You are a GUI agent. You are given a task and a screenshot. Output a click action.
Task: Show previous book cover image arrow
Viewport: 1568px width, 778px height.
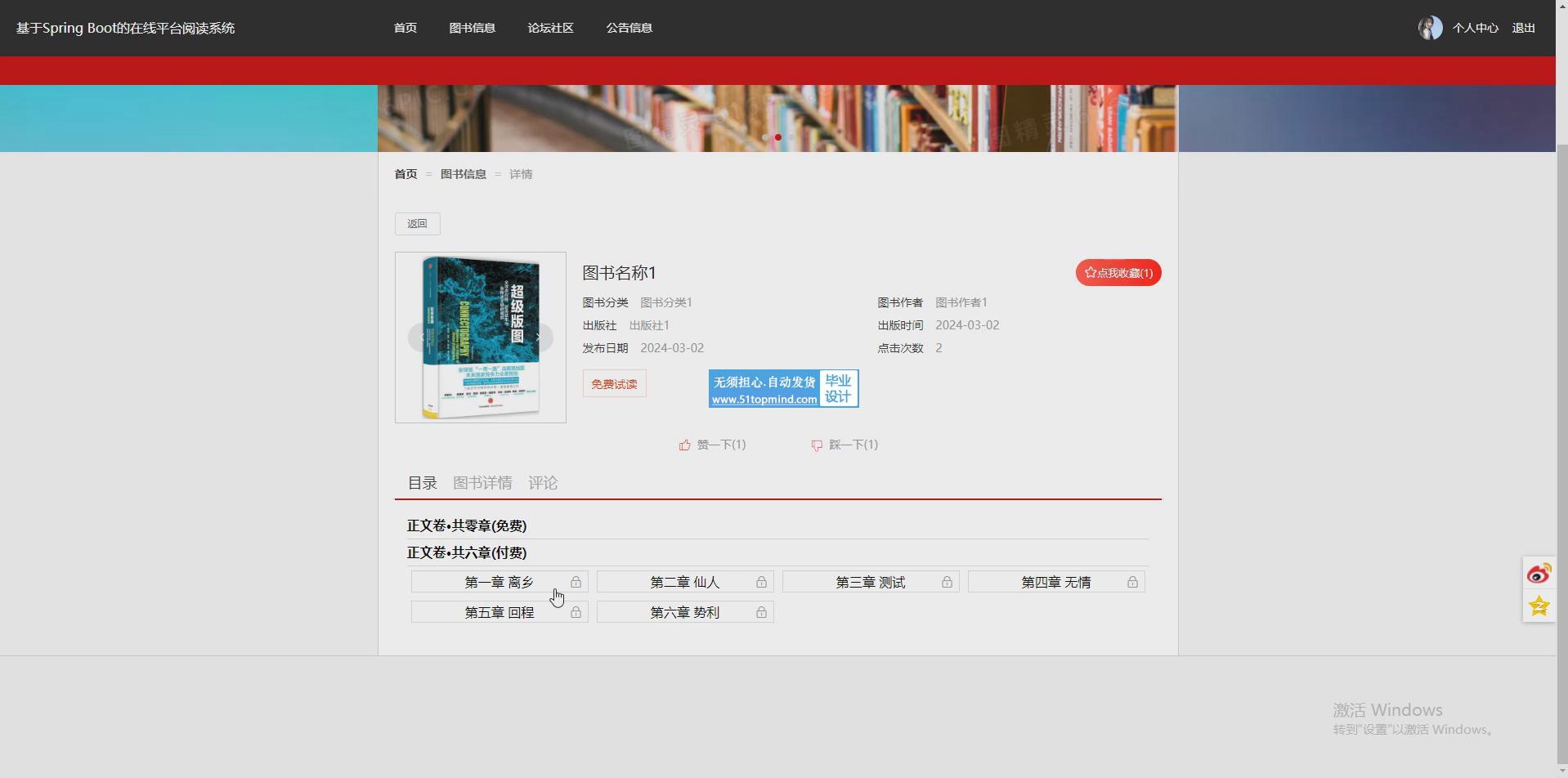pos(423,338)
